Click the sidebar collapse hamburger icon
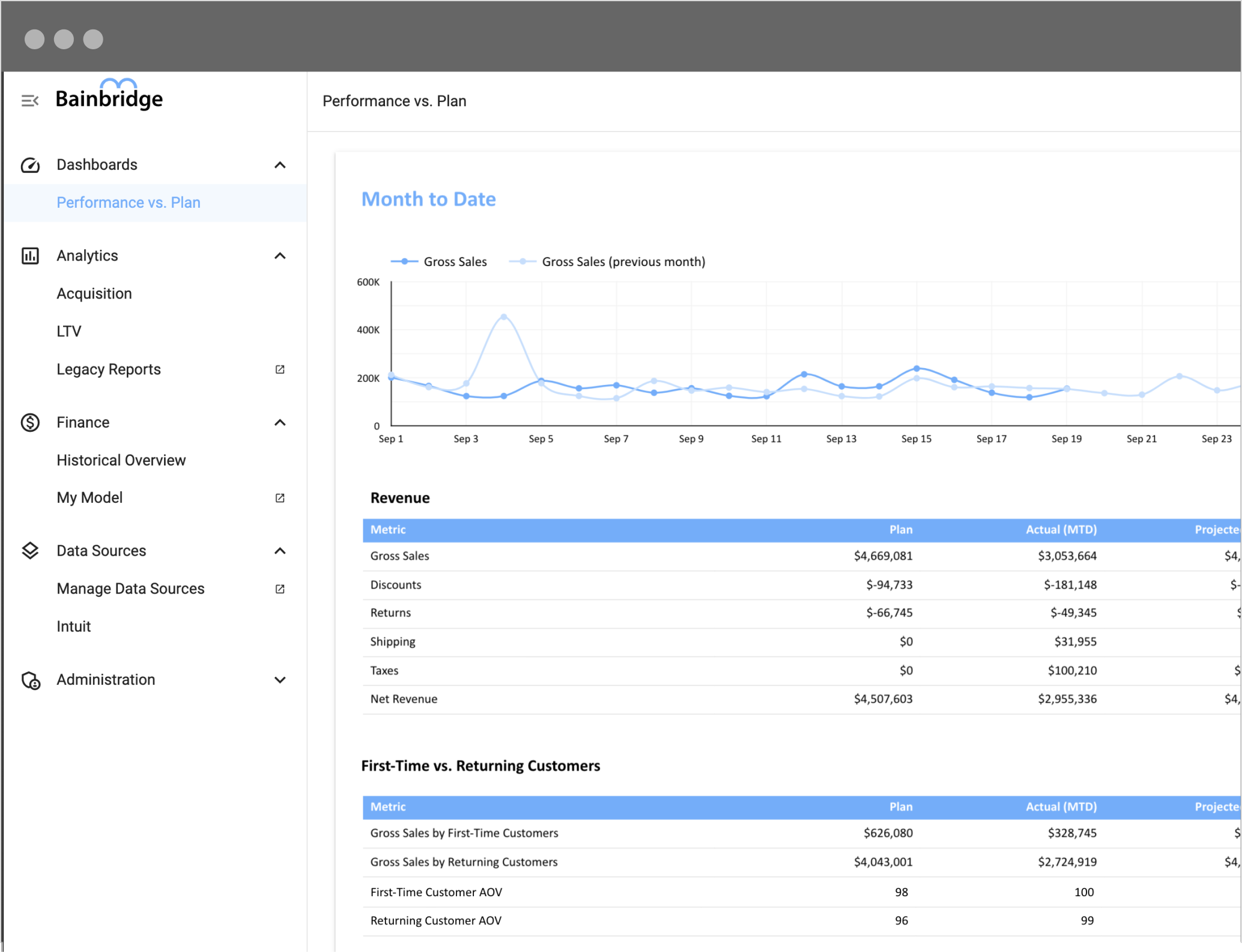This screenshot has width=1242, height=952. pos(30,100)
